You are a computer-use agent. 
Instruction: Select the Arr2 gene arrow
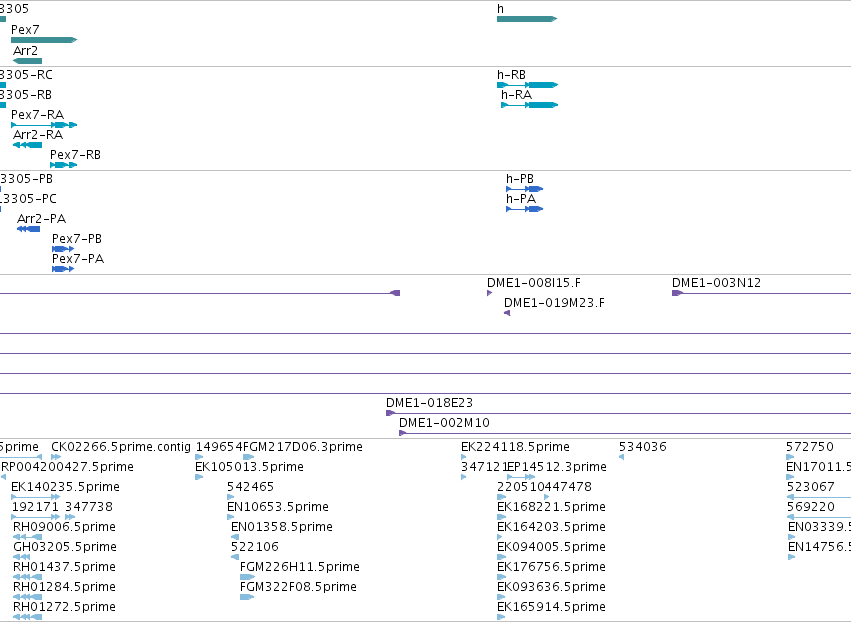(x=27, y=61)
